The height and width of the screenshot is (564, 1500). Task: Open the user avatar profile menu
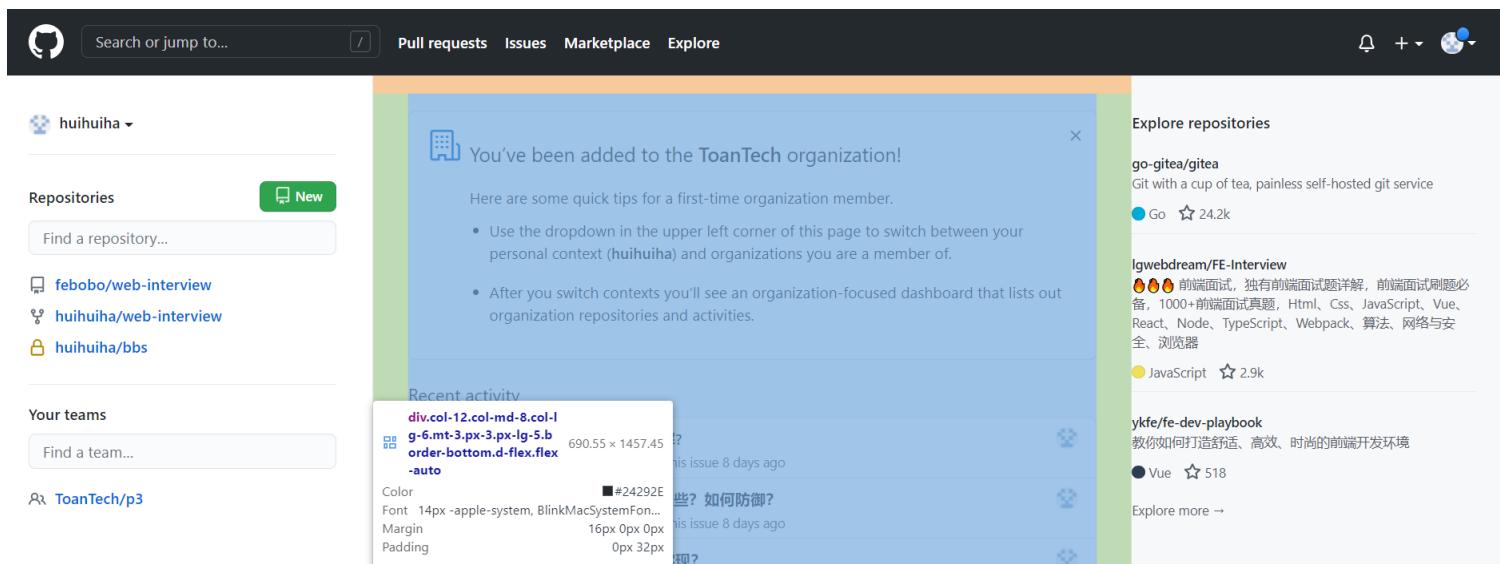click(1457, 43)
